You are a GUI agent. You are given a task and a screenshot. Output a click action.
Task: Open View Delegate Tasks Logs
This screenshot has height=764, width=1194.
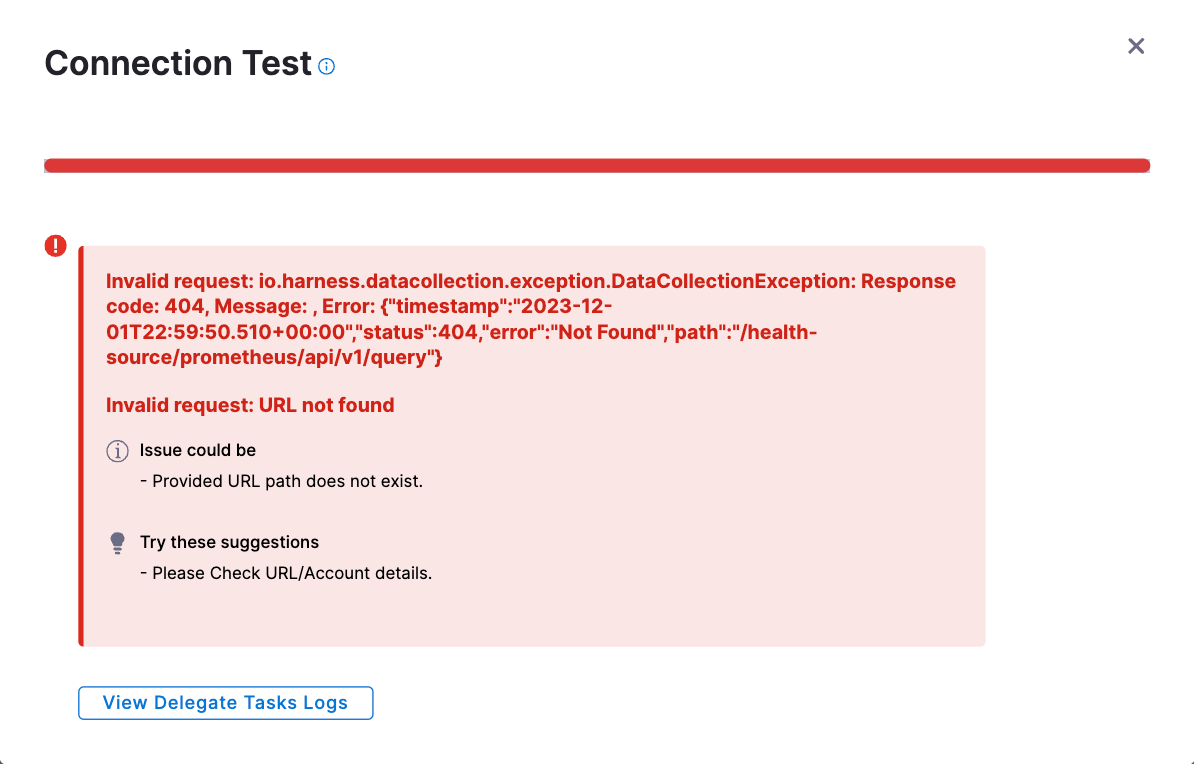(x=225, y=703)
